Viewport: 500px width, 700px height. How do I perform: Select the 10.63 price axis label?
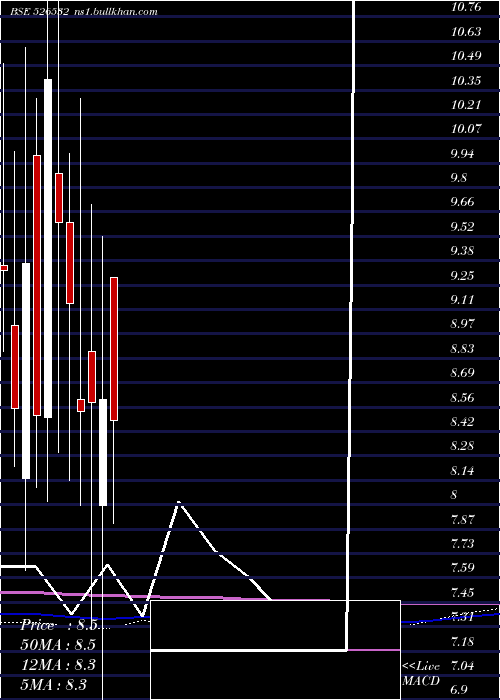(466, 32)
